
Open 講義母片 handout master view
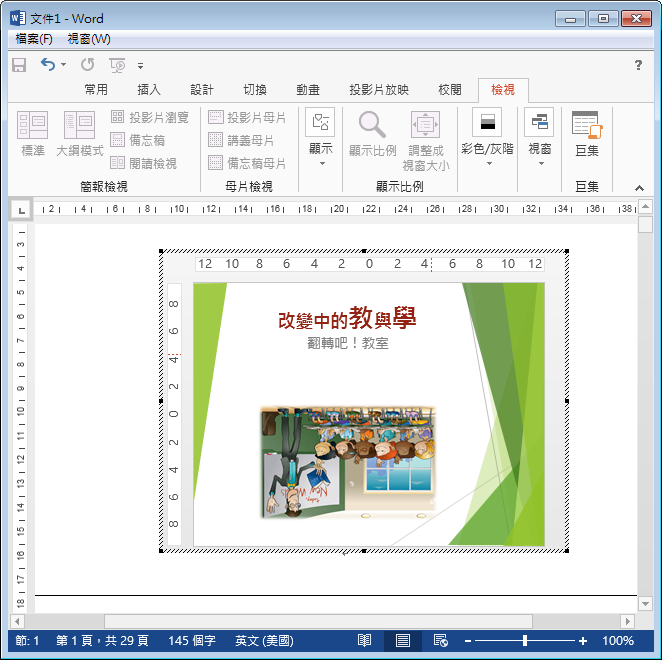241,140
